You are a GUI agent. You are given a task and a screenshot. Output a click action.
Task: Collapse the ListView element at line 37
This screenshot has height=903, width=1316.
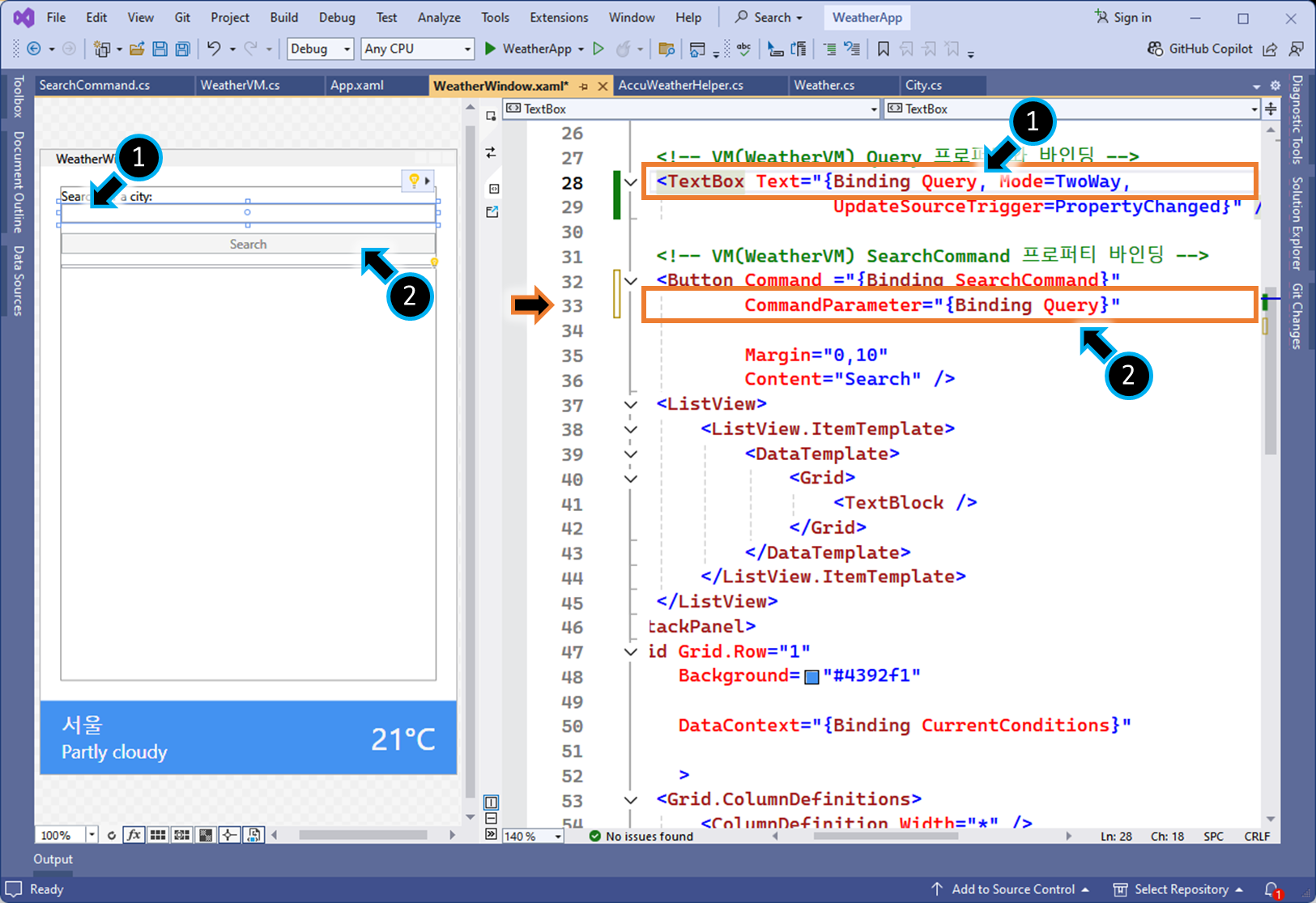click(x=631, y=404)
